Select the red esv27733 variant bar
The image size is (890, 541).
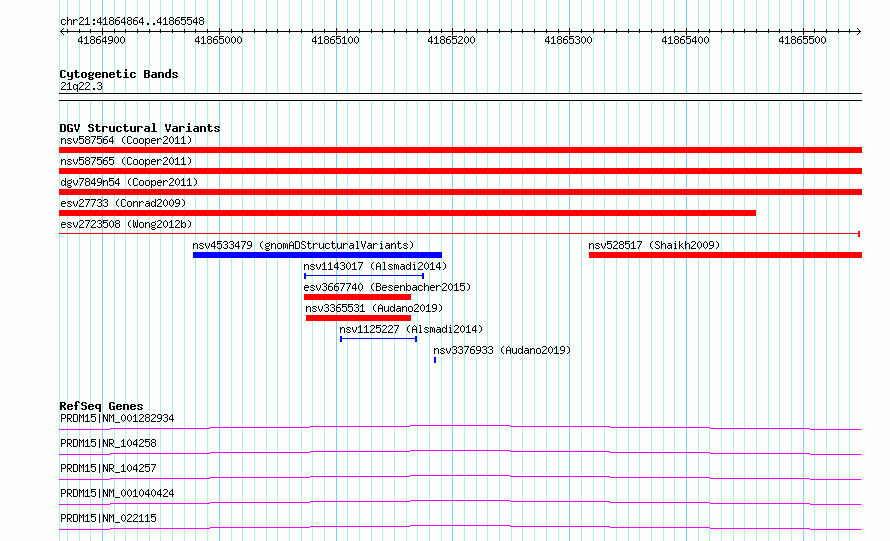(408, 213)
